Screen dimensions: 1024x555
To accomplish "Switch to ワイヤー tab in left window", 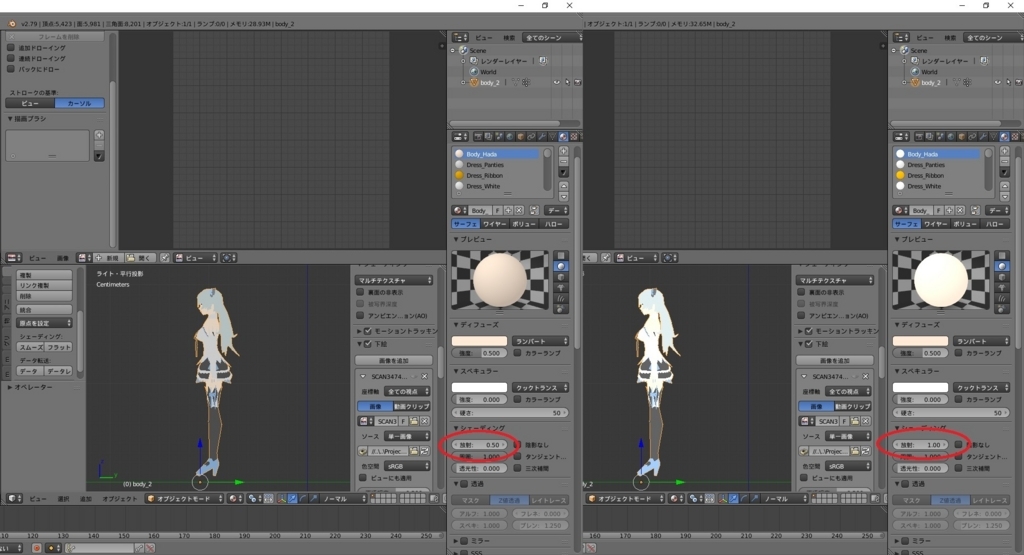I will [494, 224].
